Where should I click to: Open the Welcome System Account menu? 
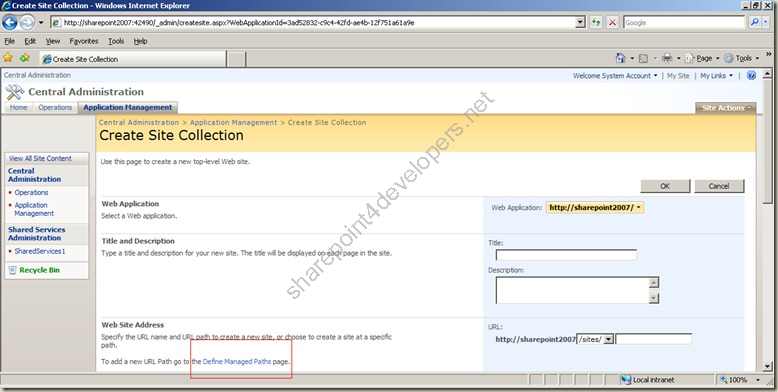(615, 76)
